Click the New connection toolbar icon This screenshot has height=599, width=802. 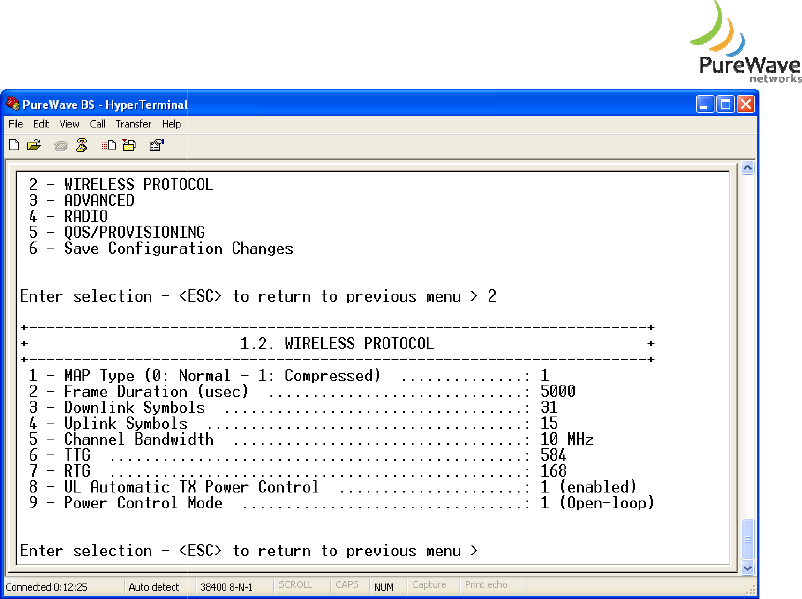[14, 145]
